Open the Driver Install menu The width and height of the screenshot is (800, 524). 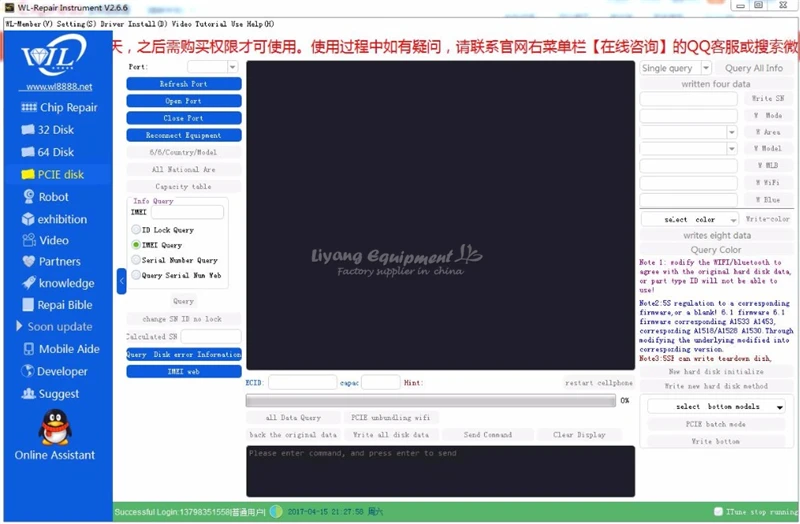coord(134,24)
